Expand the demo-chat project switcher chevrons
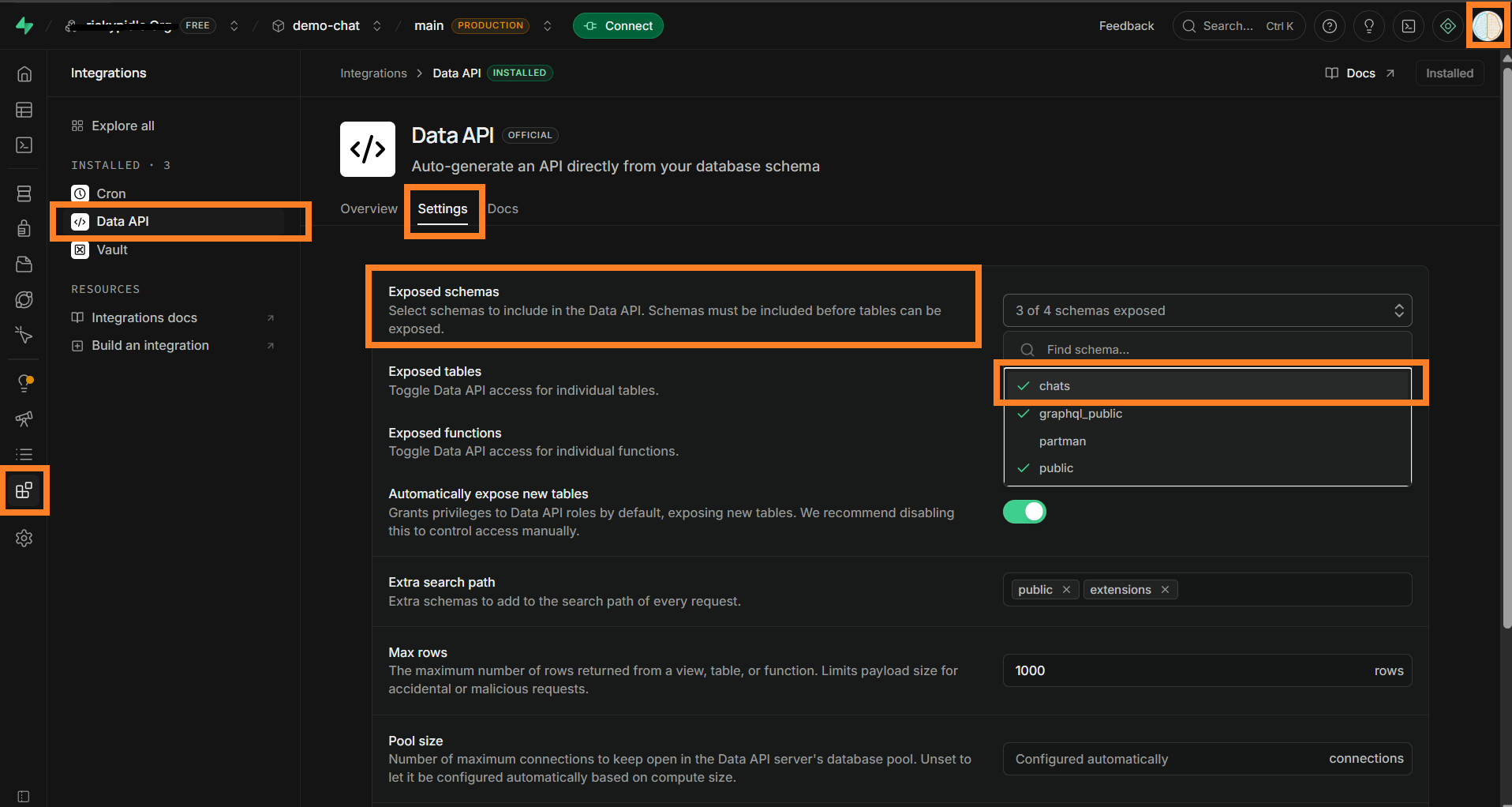This screenshot has width=1512, height=807. 377,26
